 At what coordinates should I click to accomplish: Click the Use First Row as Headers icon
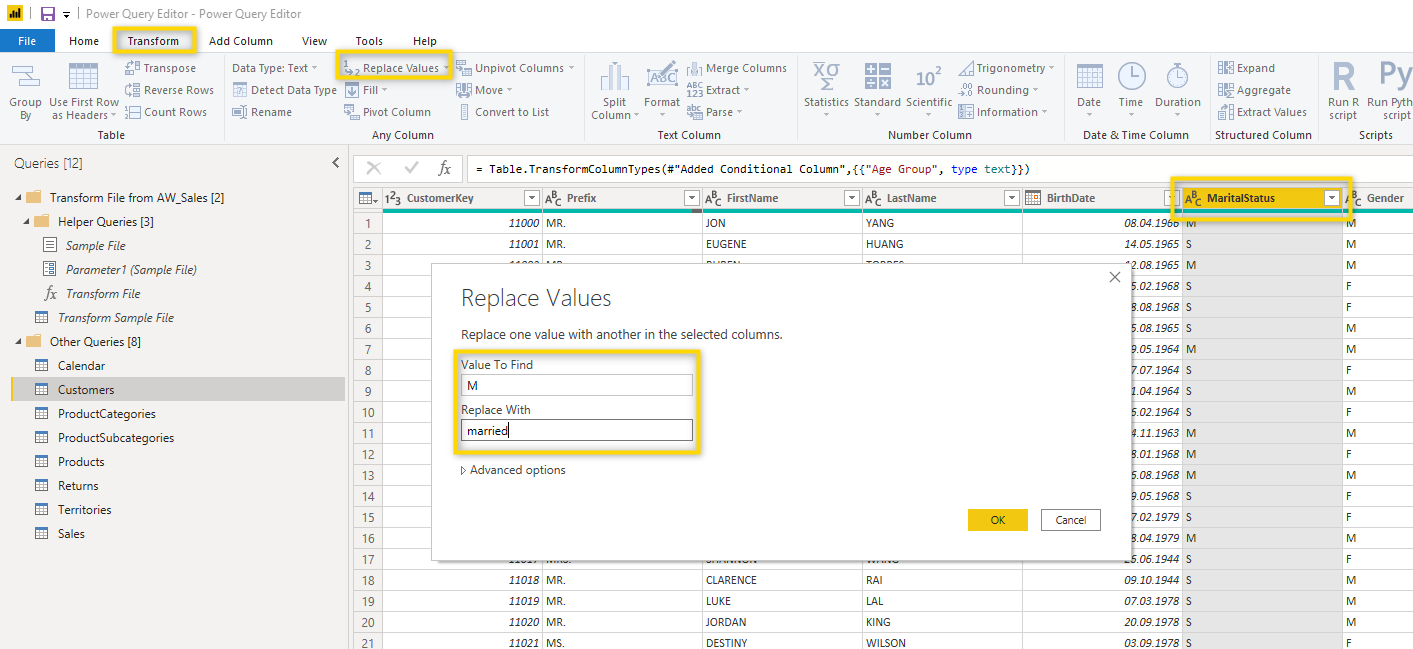(x=83, y=78)
